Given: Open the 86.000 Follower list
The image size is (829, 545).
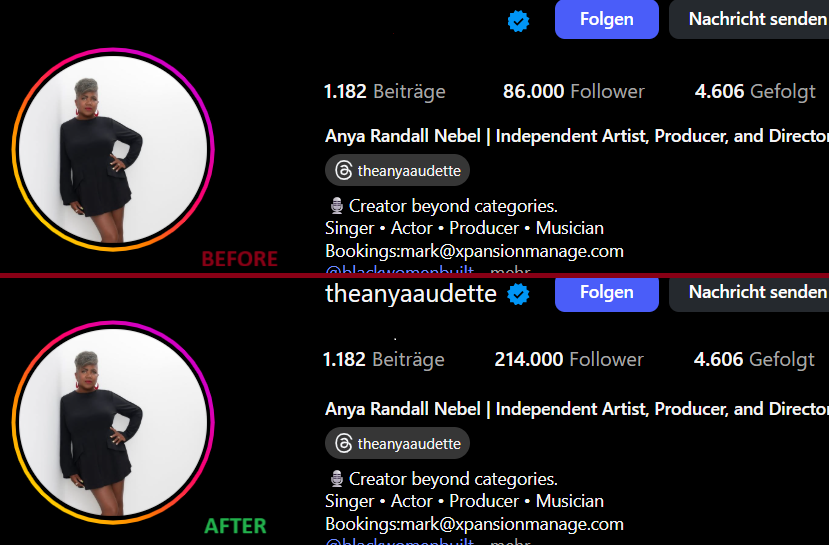Looking at the screenshot, I should [x=573, y=92].
